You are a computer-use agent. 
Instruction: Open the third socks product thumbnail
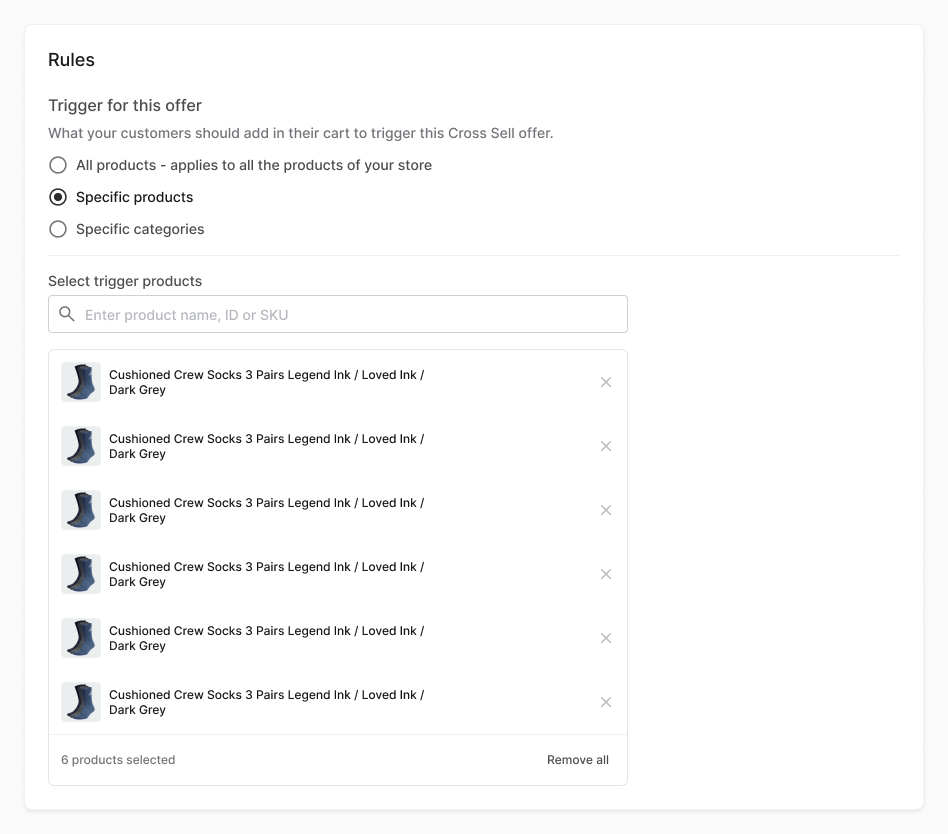click(x=81, y=510)
